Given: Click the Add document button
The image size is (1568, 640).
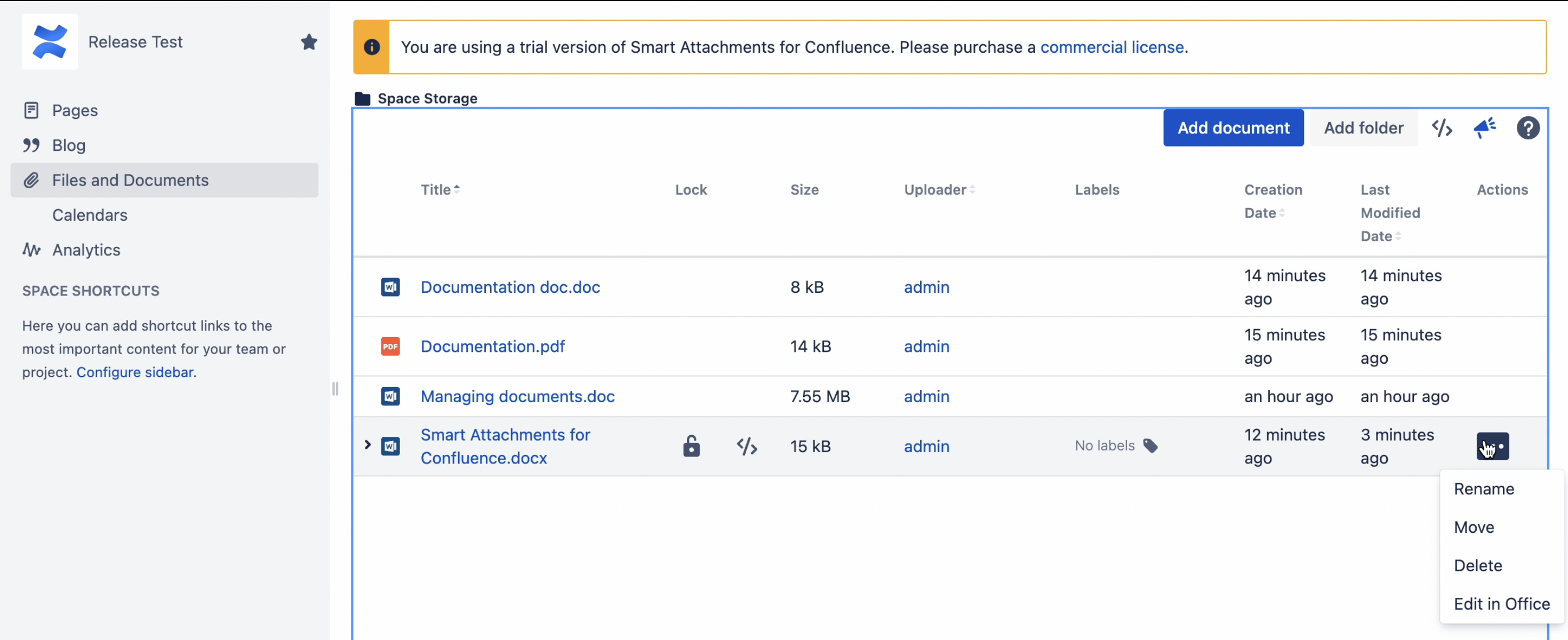Looking at the screenshot, I should 1233,128.
